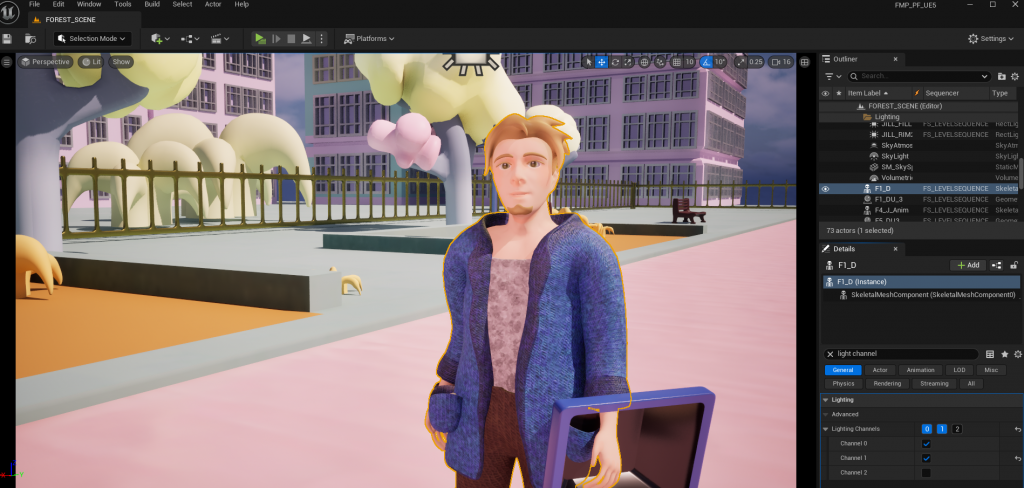Open the Selection Mode dropdown
Image resolution: width=1024 pixels, height=488 pixels.
[x=93, y=38]
